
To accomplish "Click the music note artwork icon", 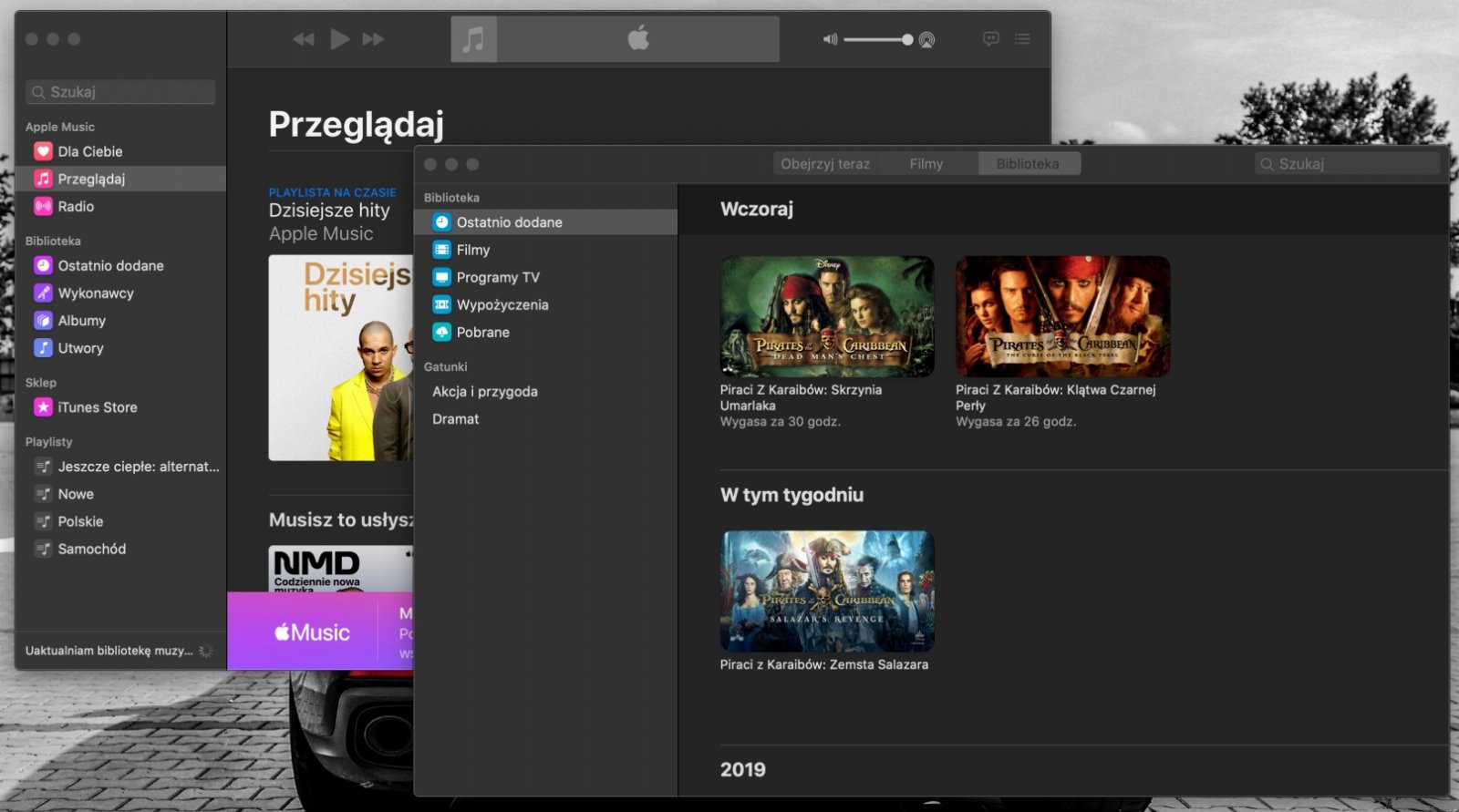I will point(473,39).
